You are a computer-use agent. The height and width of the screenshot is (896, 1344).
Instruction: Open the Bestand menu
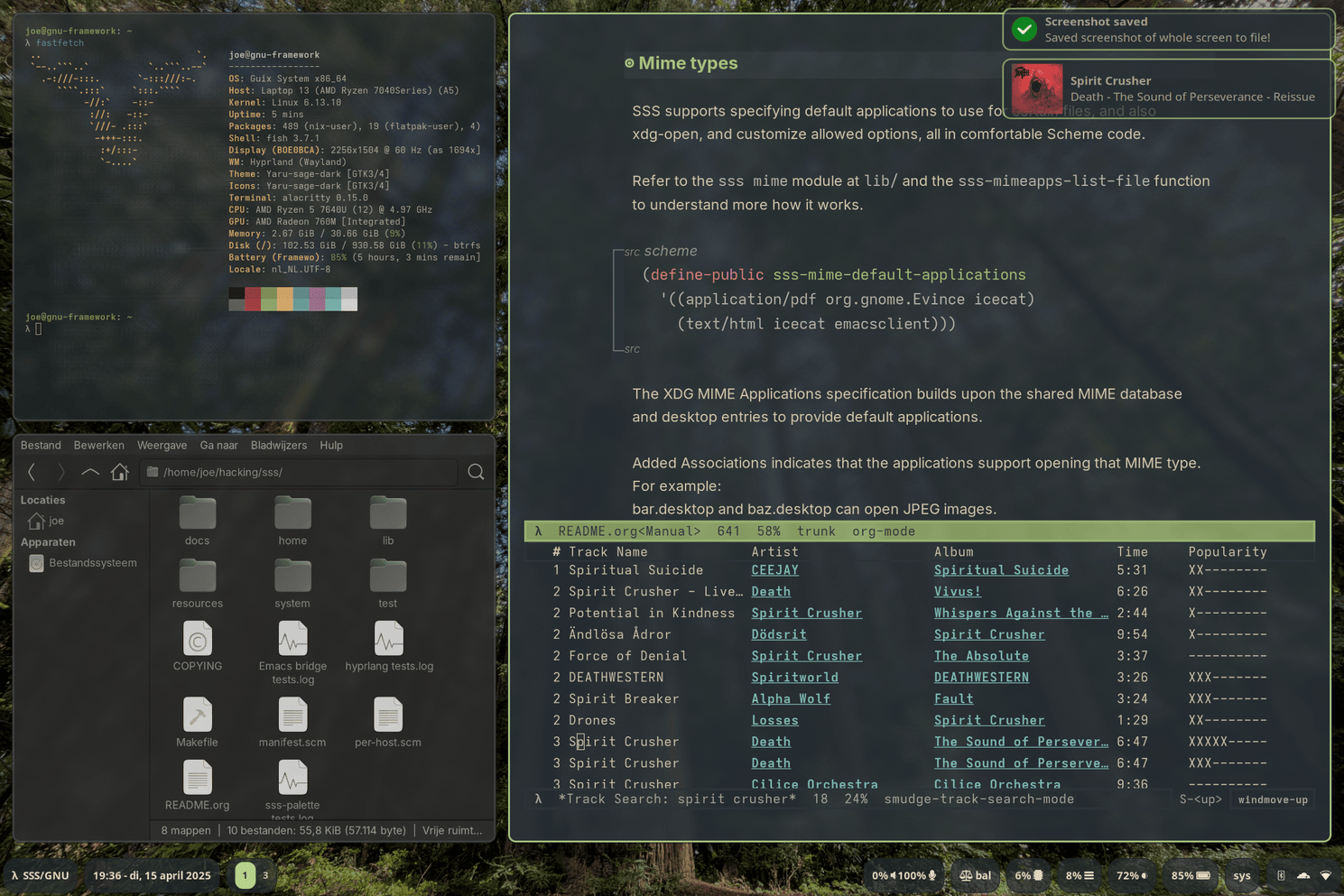tap(41, 445)
